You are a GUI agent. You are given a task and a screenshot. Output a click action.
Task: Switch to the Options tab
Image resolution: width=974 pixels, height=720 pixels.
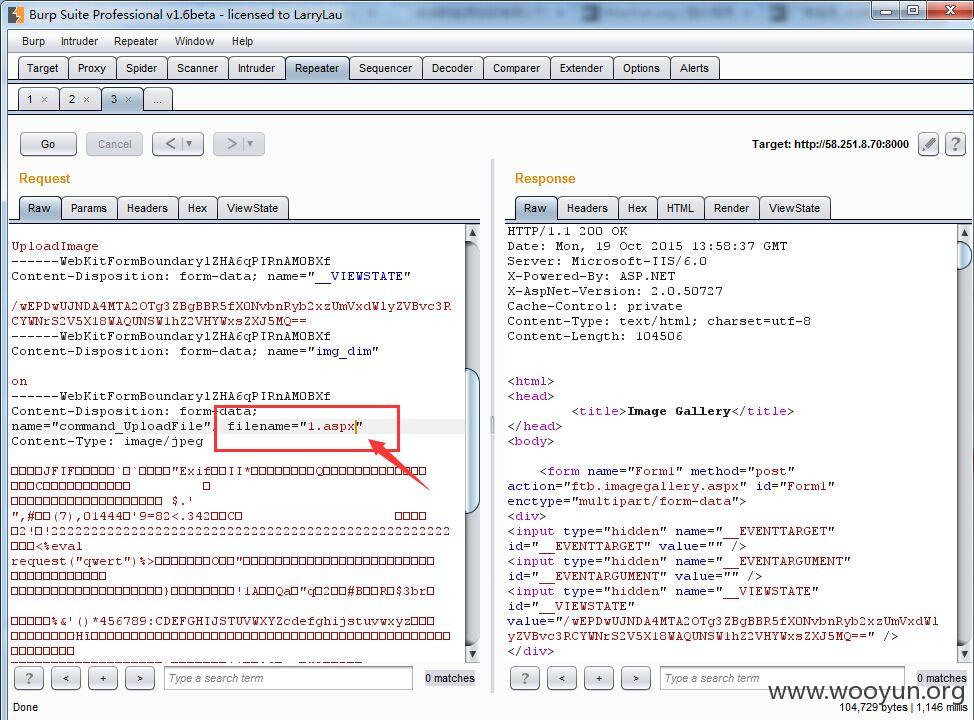click(641, 68)
